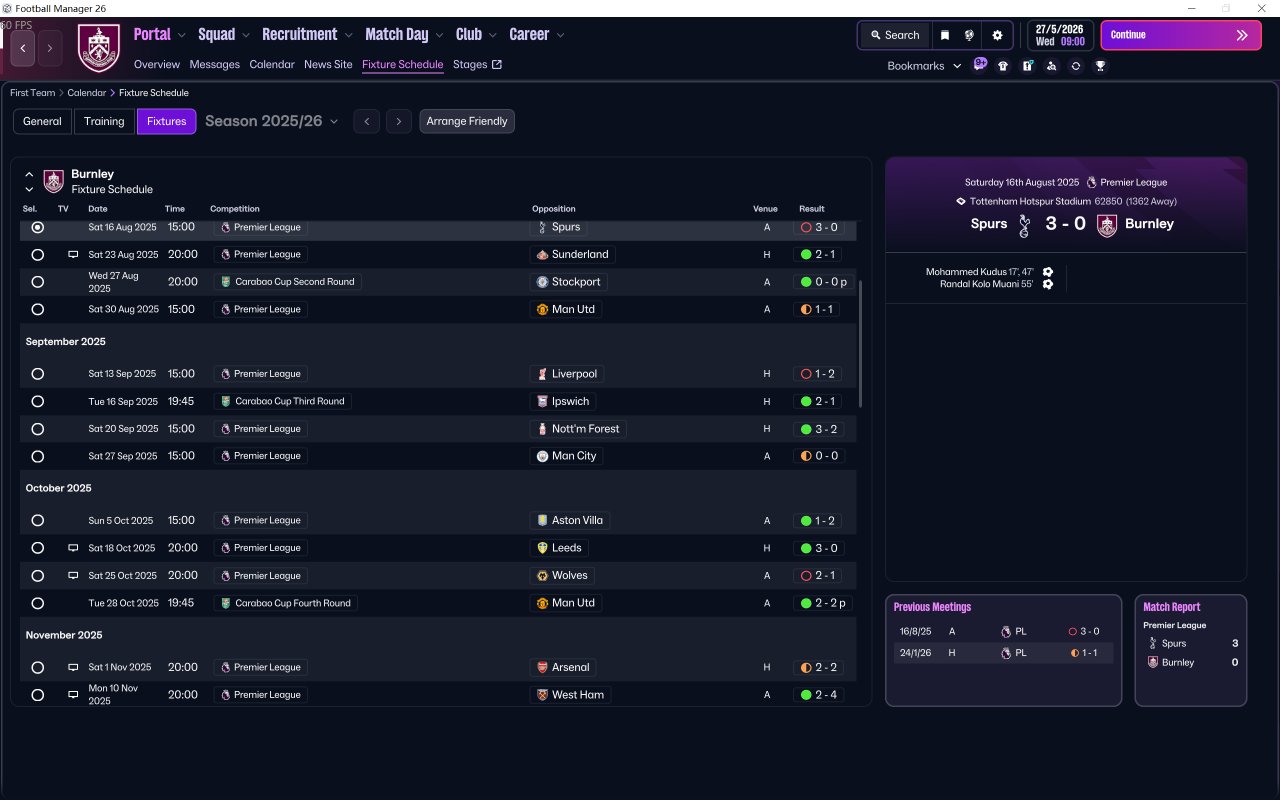Image resolution: width=1280 pixels, height=800 pixels.
Task: Select radio button for Sunderland match
Action: click(x=38, y=255)
